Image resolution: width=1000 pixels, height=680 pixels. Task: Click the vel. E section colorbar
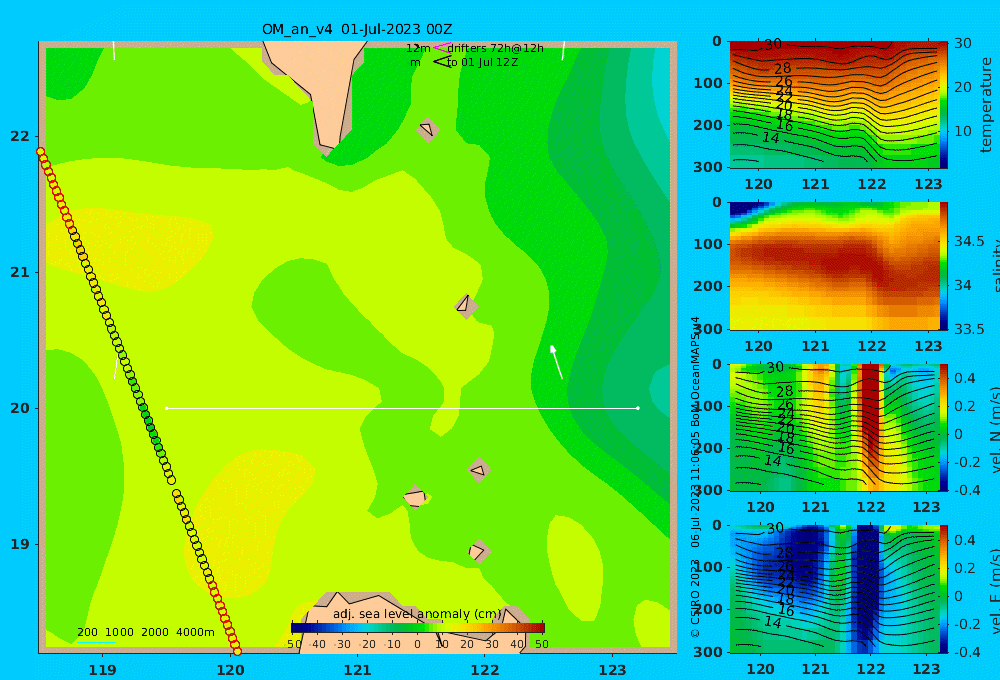(x=944, y=589)
